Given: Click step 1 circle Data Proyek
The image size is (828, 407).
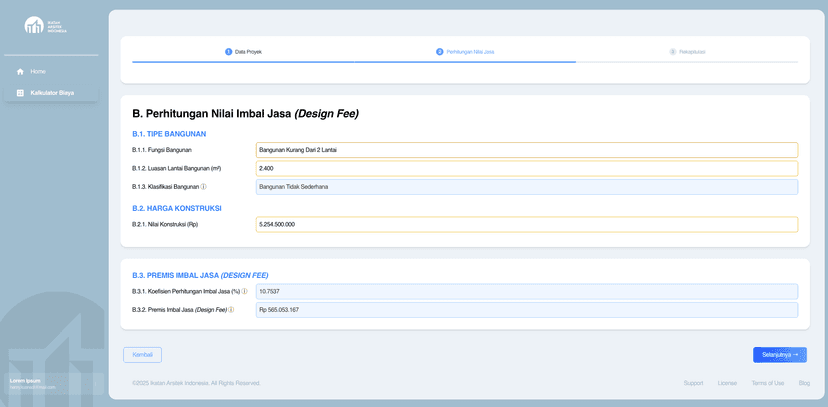Looking at the screenshot, I should pyautogui.click(x=229, y=52).
